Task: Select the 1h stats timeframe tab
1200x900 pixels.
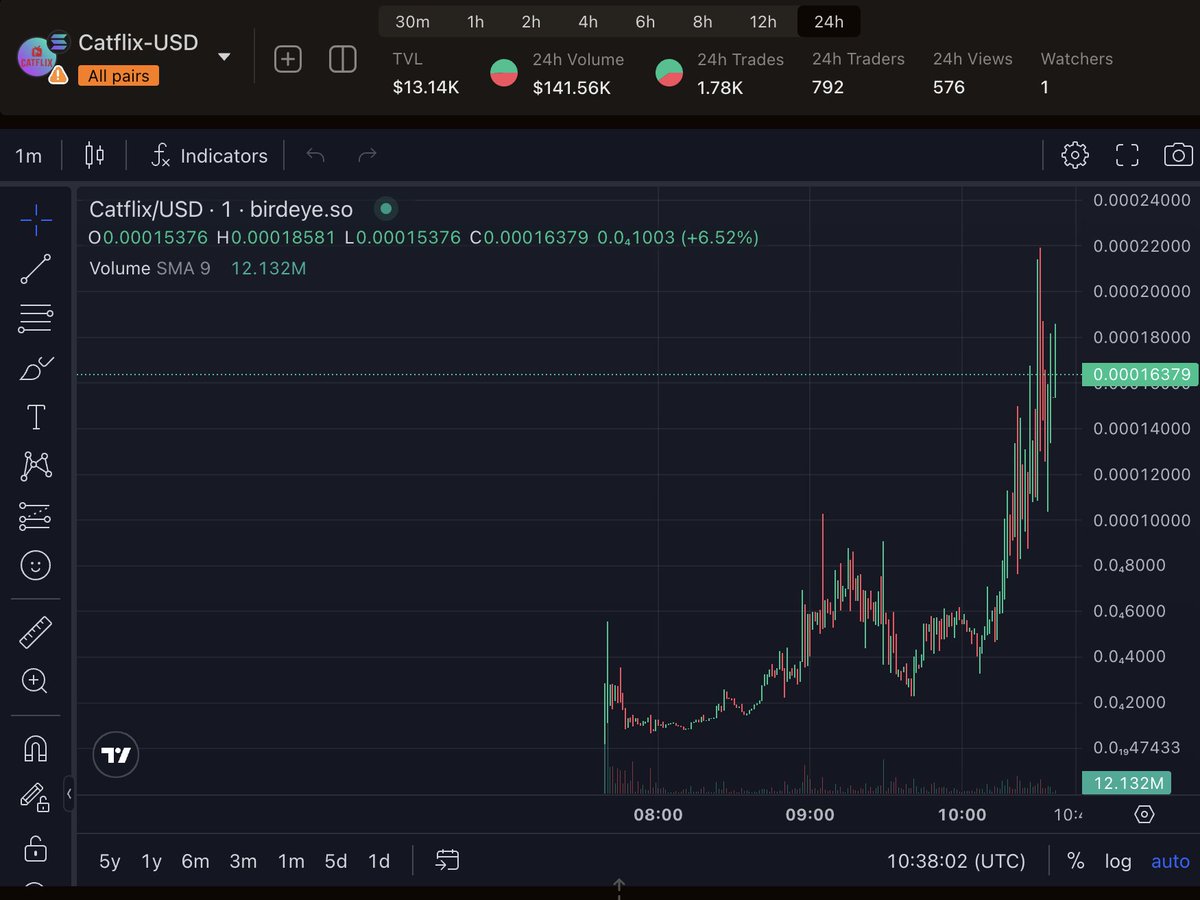Action: click(476, 21)
